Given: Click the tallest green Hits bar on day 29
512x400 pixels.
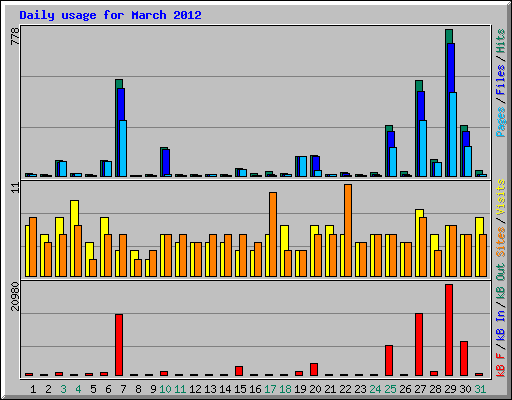Looking at the screenshot, I should point(449,36).
